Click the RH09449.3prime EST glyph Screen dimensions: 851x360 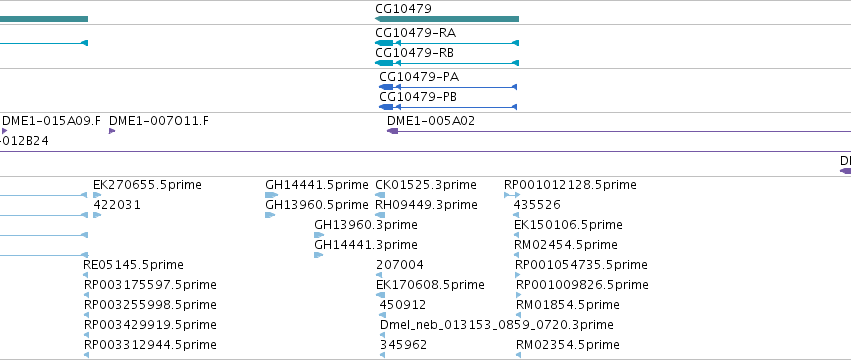380,215
